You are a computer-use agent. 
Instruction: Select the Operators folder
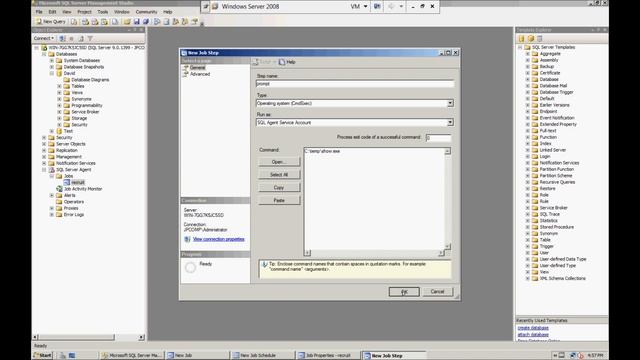[74, 202]
